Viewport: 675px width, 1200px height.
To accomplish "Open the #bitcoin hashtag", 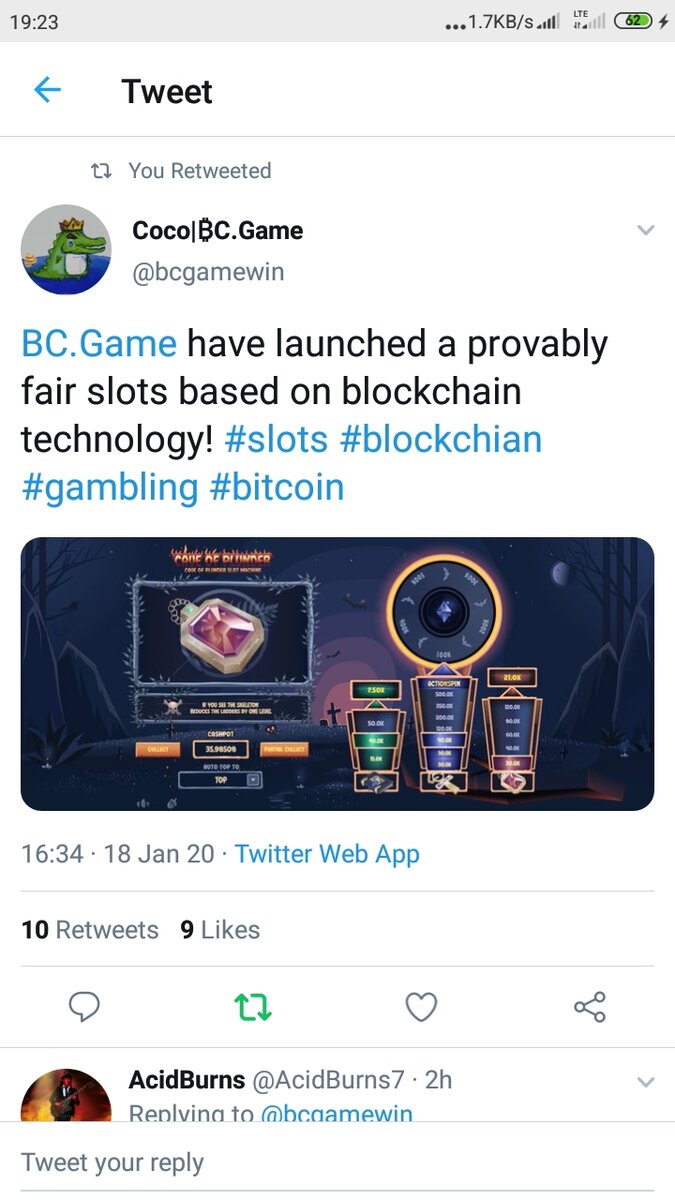I will click(x=277, y=488).
